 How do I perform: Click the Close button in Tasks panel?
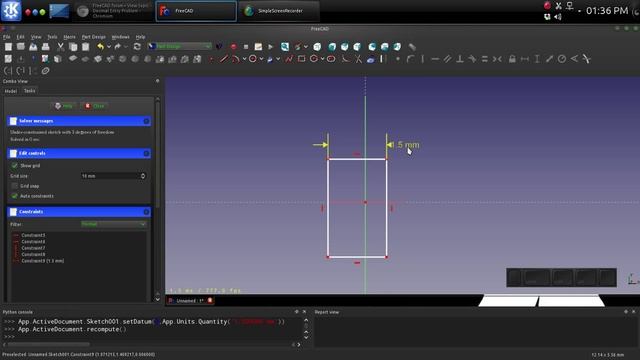[94, 106]
